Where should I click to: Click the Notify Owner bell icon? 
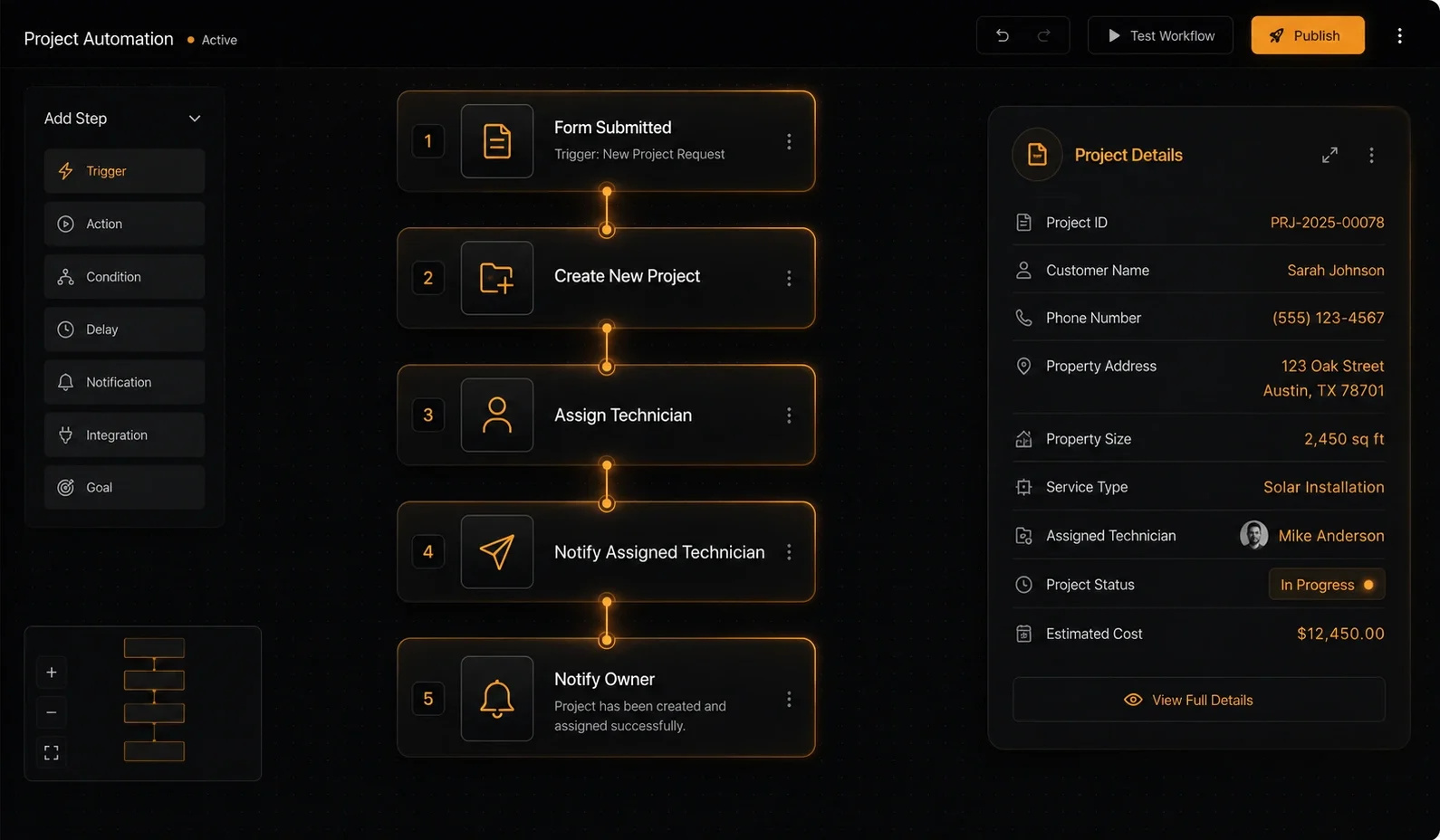pyautogui.click(x=497, y=699)
